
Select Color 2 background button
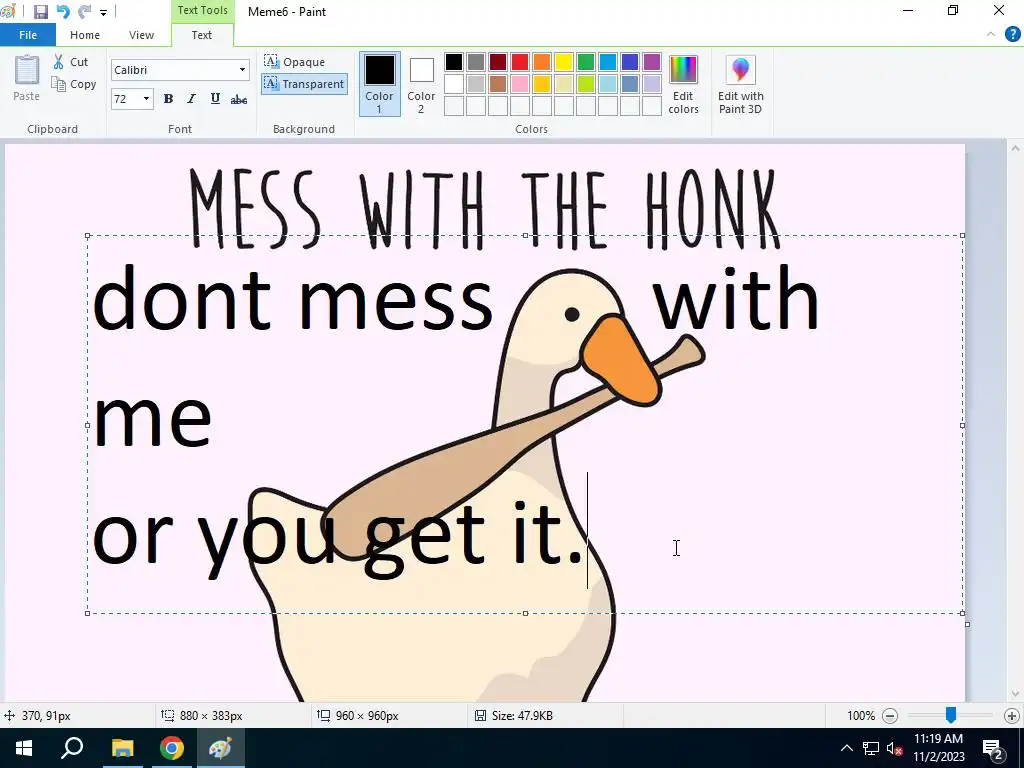421,84
